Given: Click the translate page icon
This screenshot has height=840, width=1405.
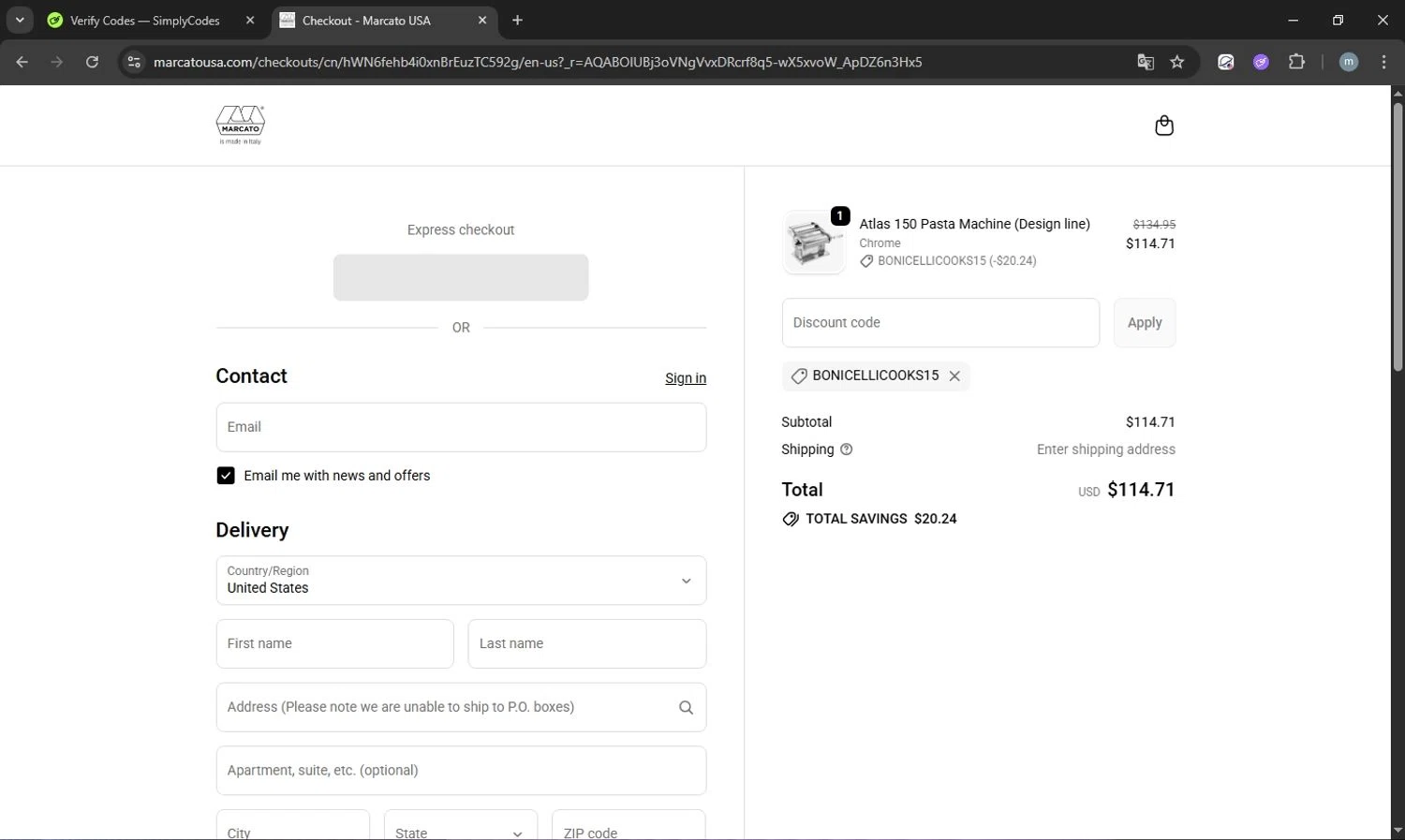Looking at the screenshot, I should [1145, 62].
